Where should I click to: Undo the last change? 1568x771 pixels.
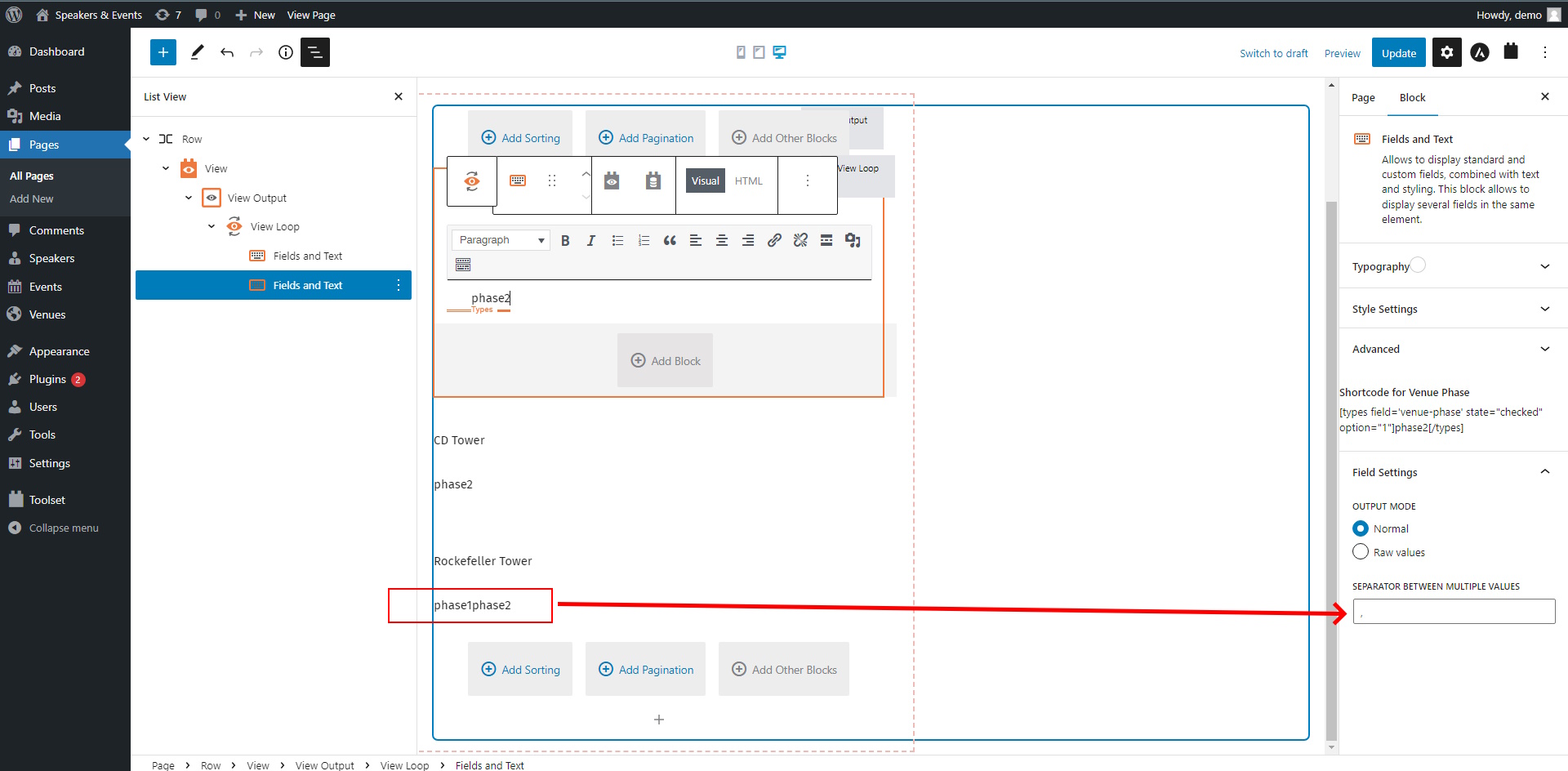[227, 52]
